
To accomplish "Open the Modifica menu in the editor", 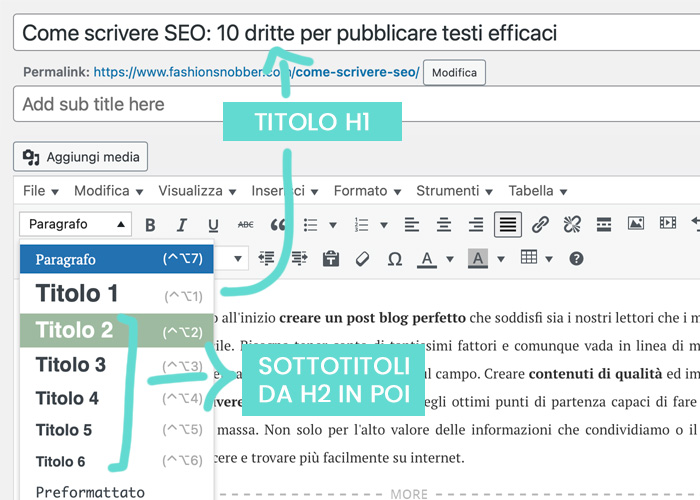I will tap(108, 191).
